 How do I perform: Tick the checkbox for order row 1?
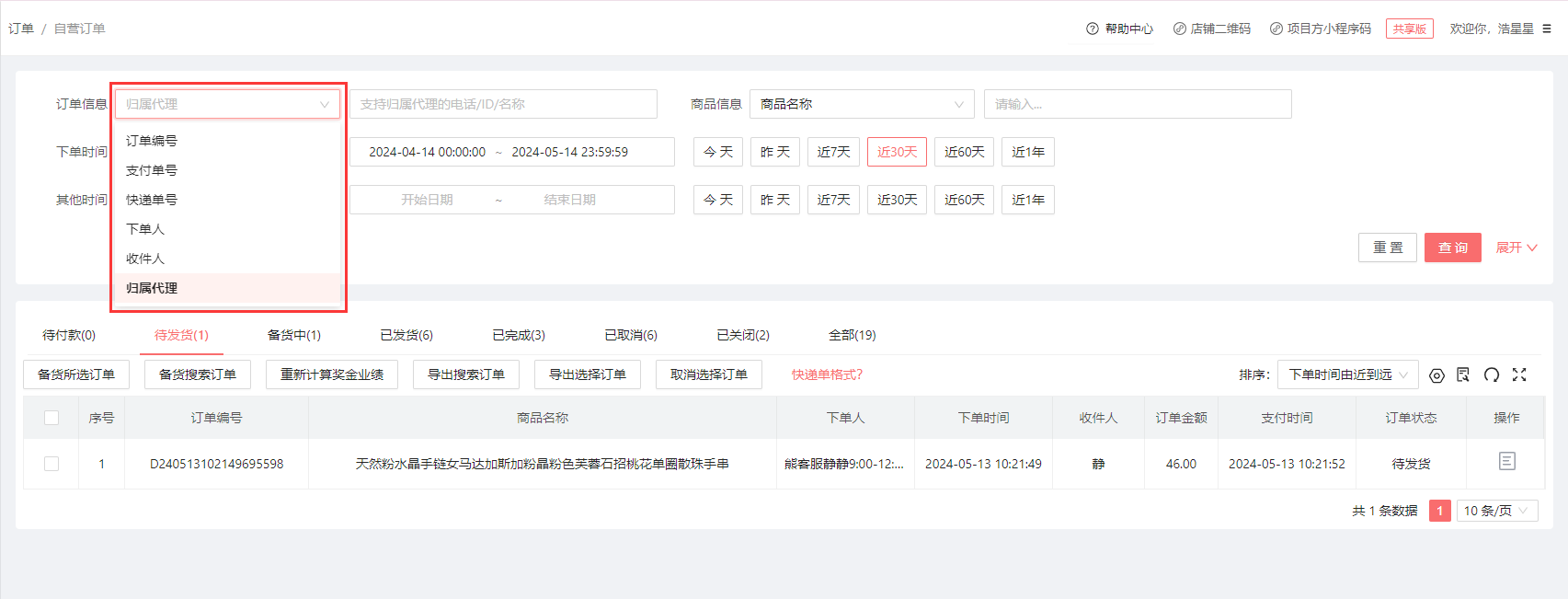52,464
